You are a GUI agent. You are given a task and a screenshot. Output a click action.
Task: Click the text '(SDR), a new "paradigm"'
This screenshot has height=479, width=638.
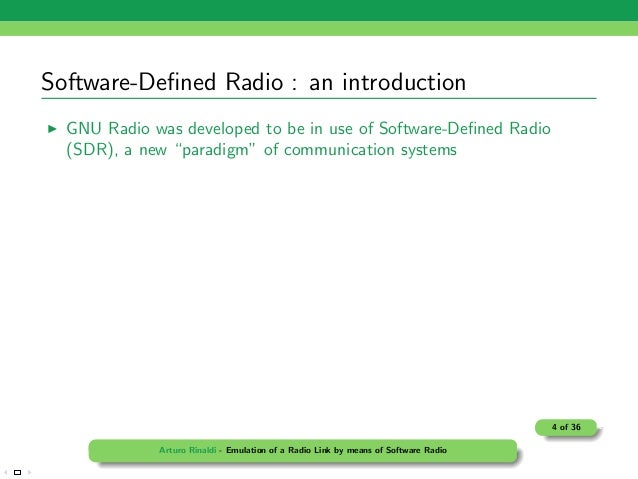[161, 150]
